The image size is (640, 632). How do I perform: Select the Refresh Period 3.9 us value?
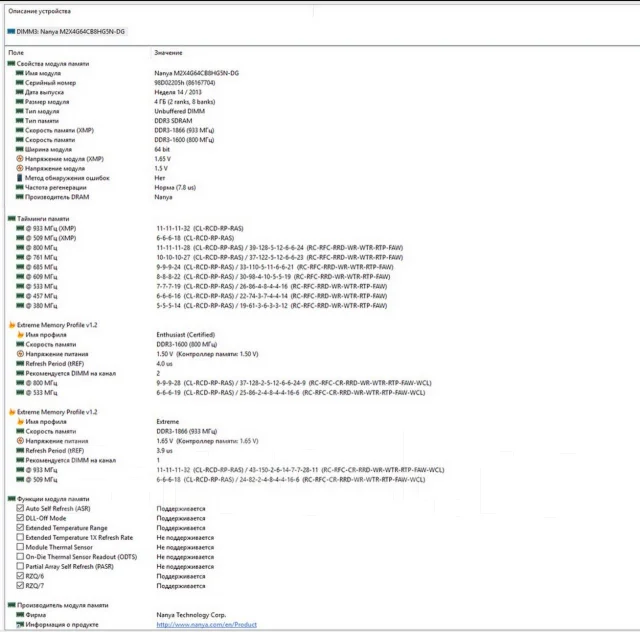(x=164, y=451)
